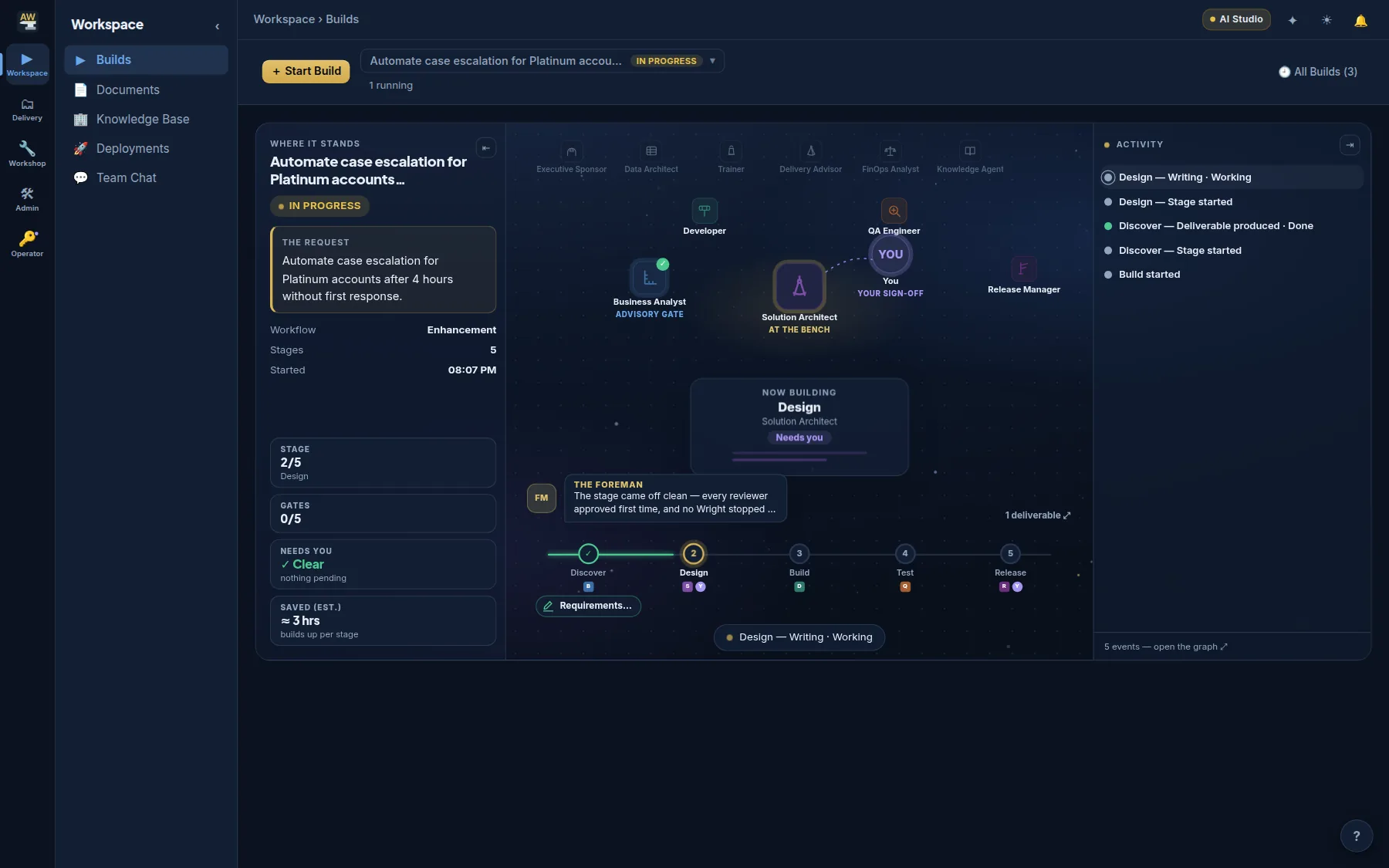The height and width of the screenshot is (868, 1389).
Task: Click the sparkle icon in top bar
Action: pyautogui.click(x=1293, y=21)
